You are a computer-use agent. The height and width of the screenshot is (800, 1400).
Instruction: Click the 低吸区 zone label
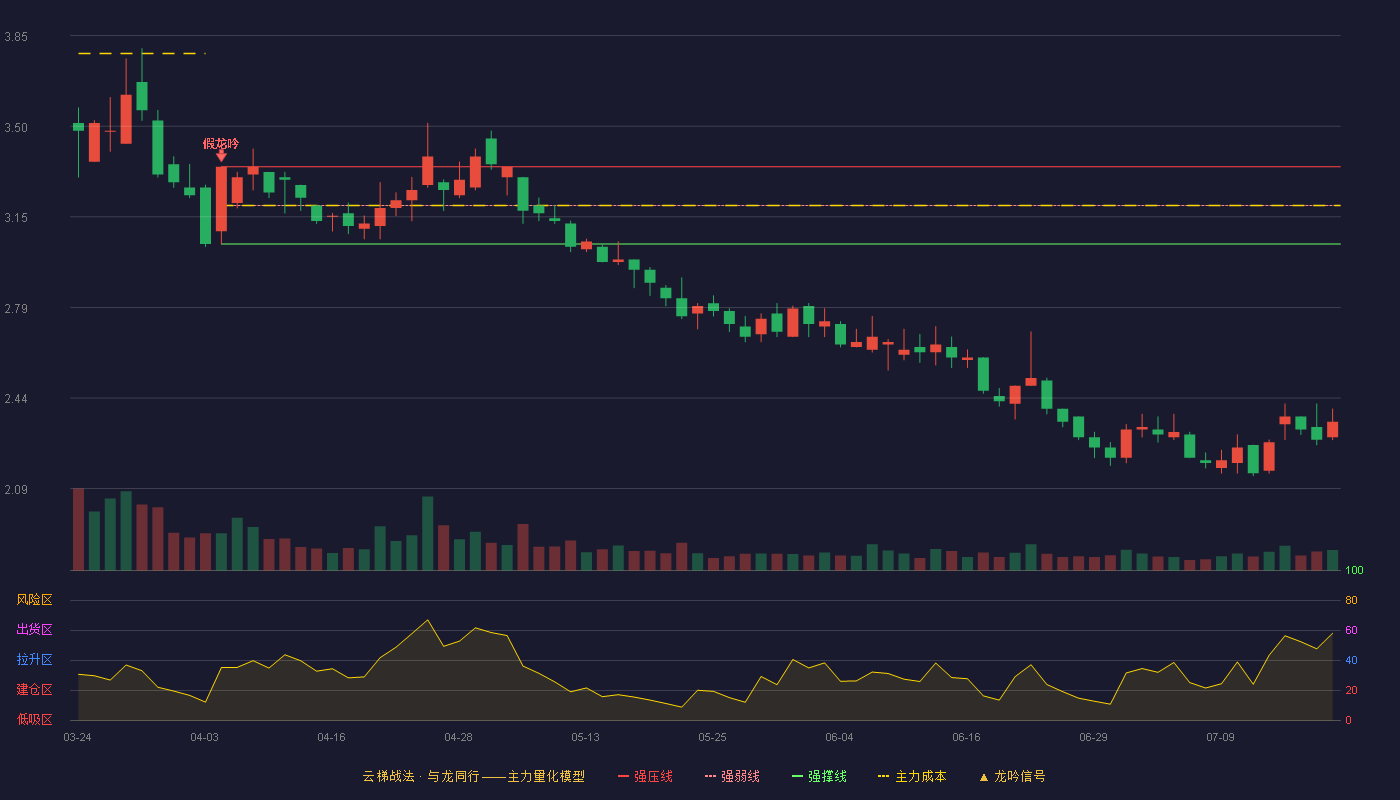(34, 720)
